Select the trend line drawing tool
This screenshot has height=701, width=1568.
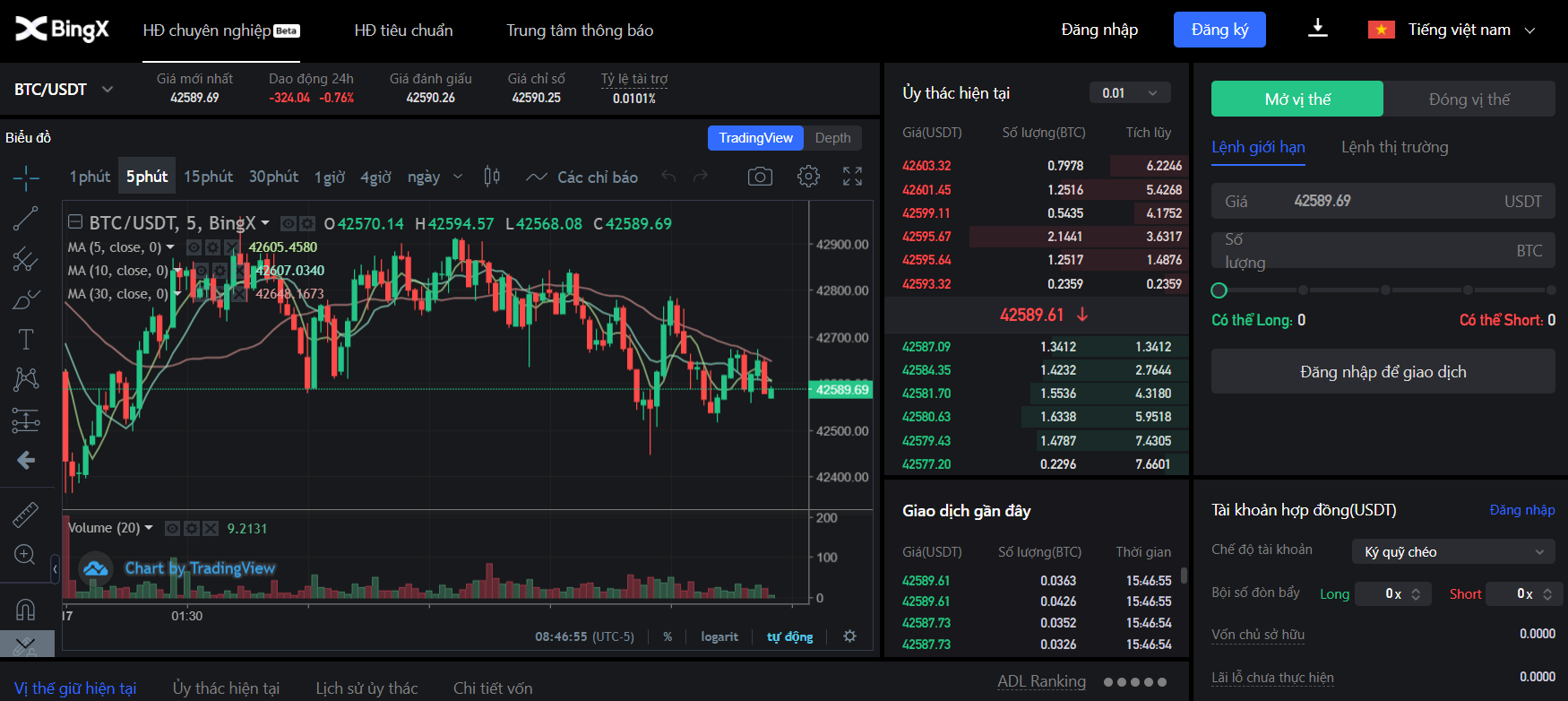[x=26, y=219]
